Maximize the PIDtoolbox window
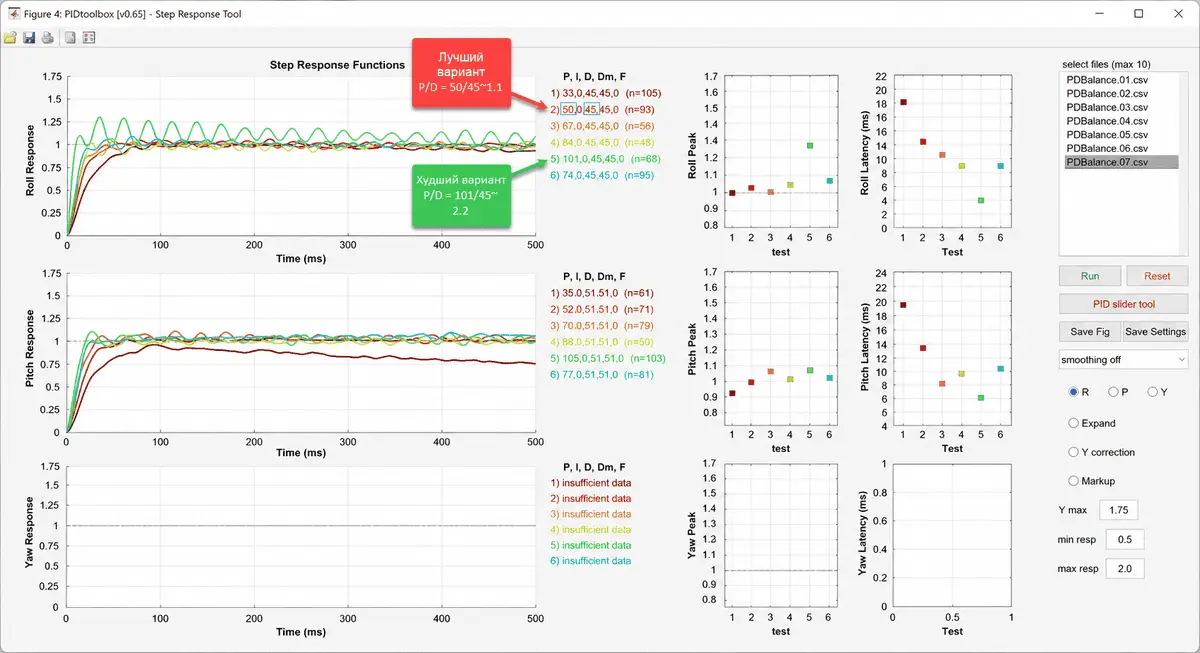This screenshot has height=653, width=1200. [x=1138, y=14]
